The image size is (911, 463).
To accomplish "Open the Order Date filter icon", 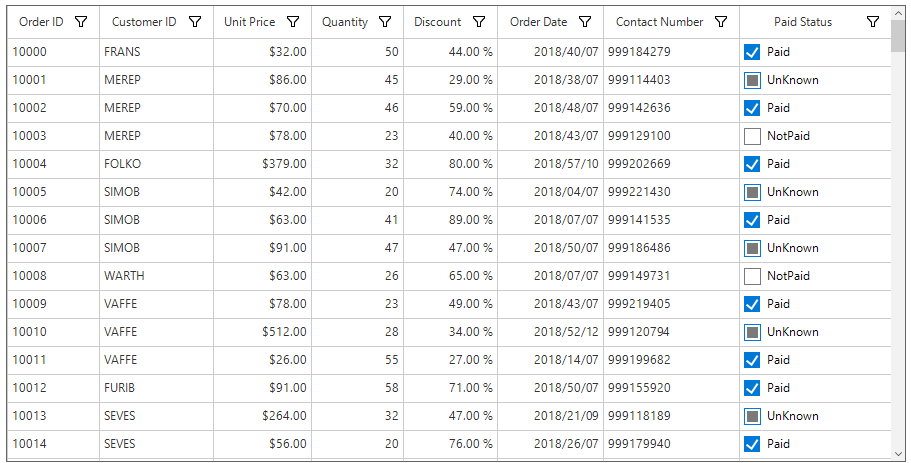I will click(x=585, y=22).
